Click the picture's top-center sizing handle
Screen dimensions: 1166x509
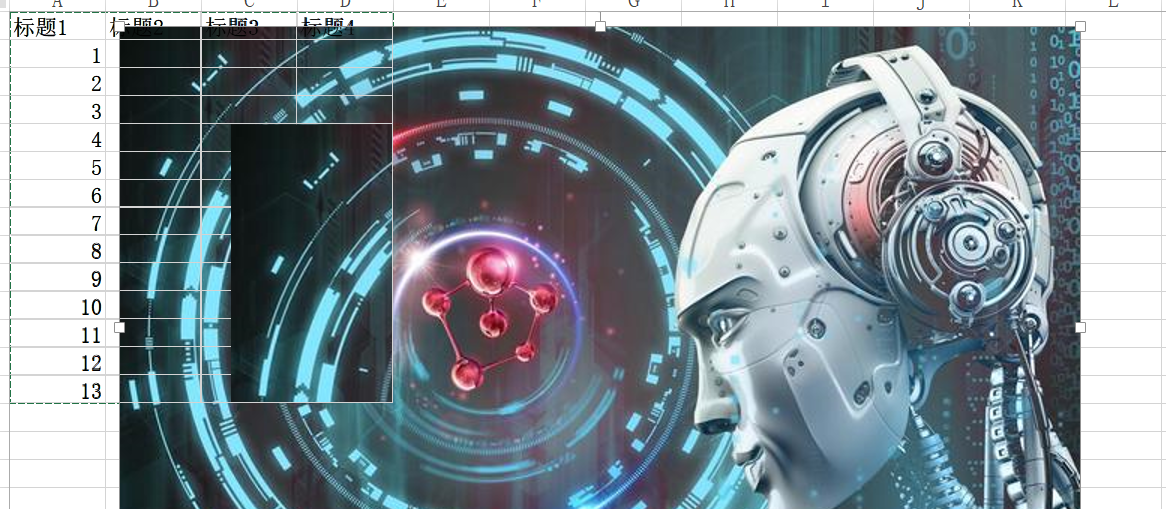(600, 27)
